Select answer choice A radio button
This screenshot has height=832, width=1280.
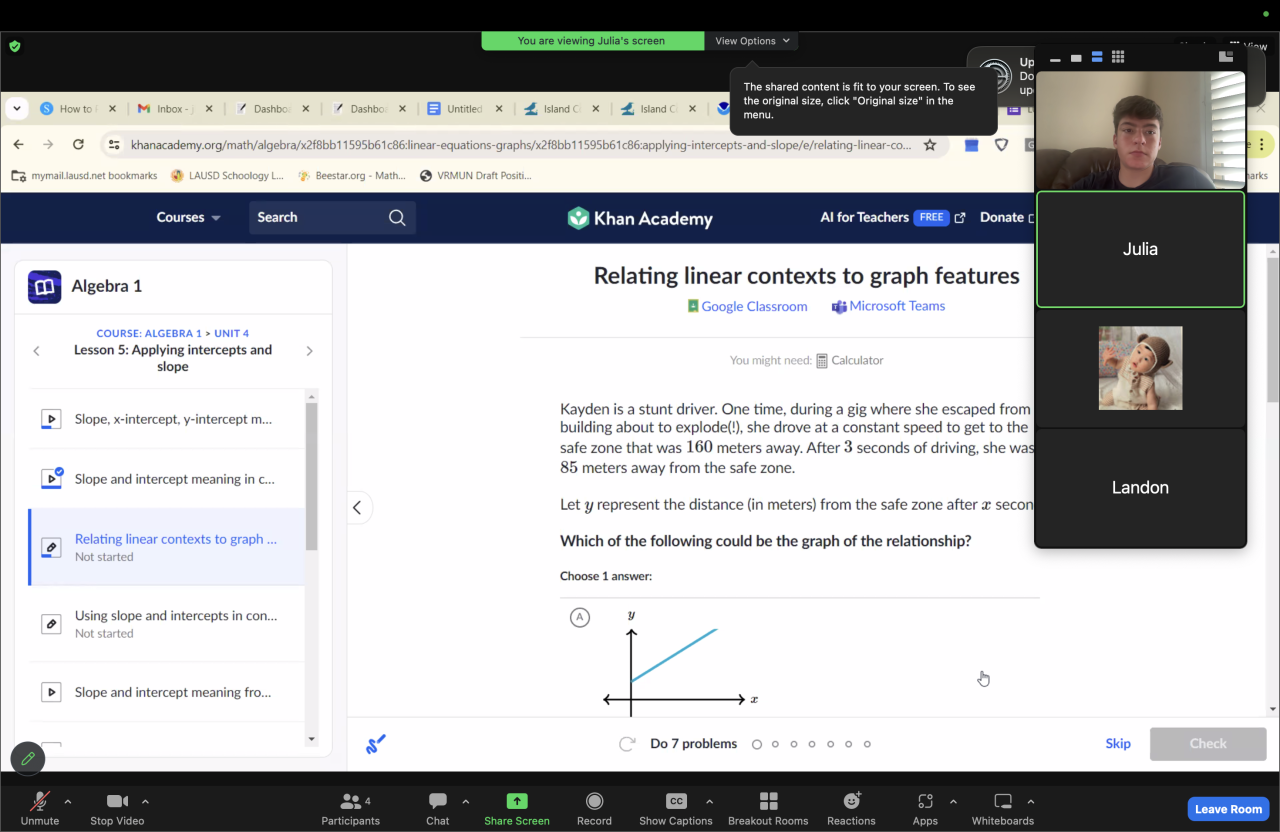point(579,617)
